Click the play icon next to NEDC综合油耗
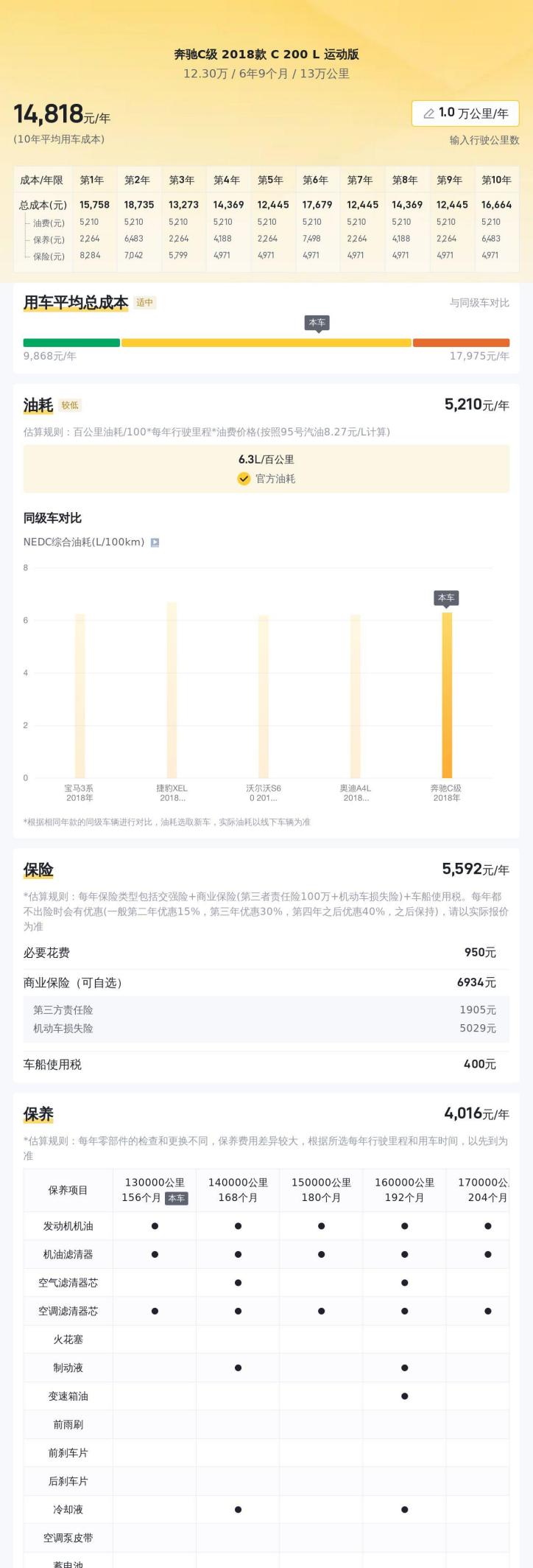The width and height of the screenshot is (533, 1568). coord(155,542)
